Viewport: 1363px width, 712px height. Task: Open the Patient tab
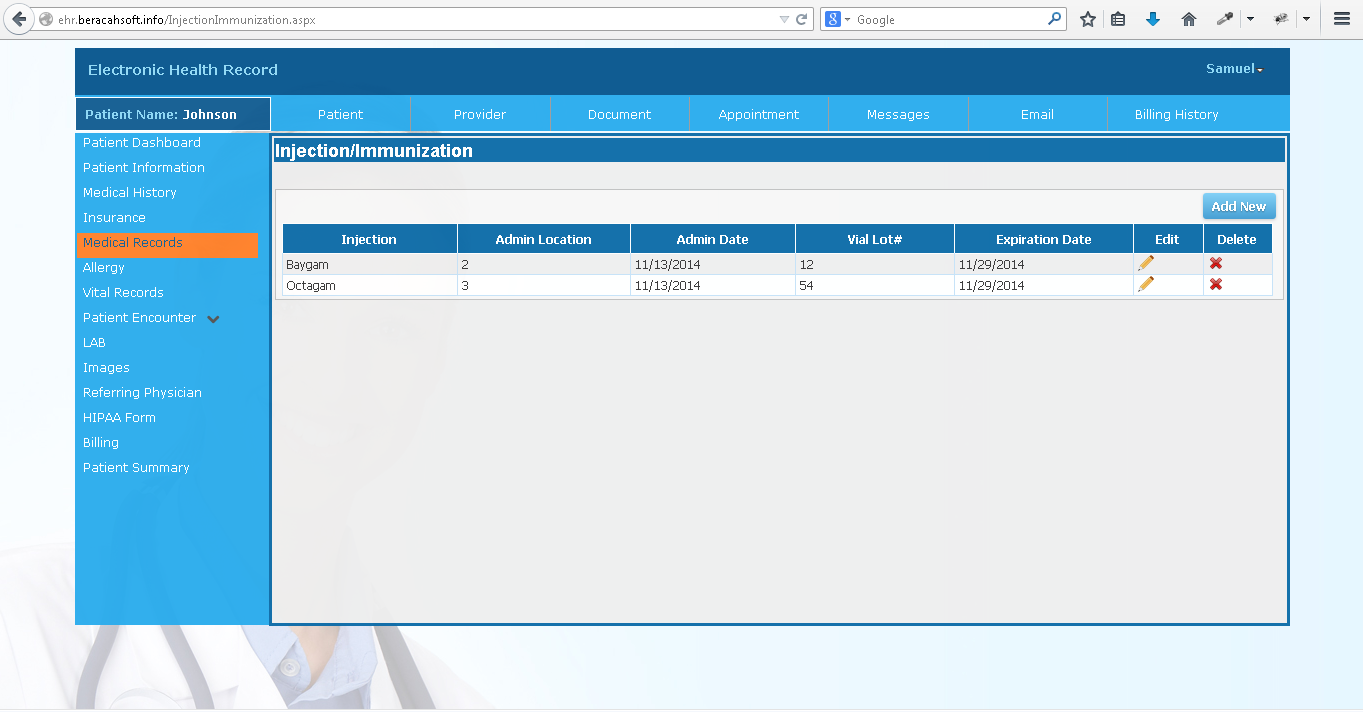click(x=341, y=114)
